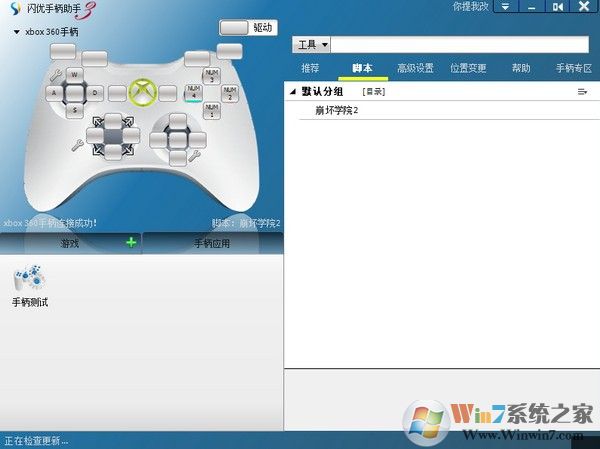This screenshot has width=600, height=449.
Task: Click the left stick center button
Action: click(75, 93)
